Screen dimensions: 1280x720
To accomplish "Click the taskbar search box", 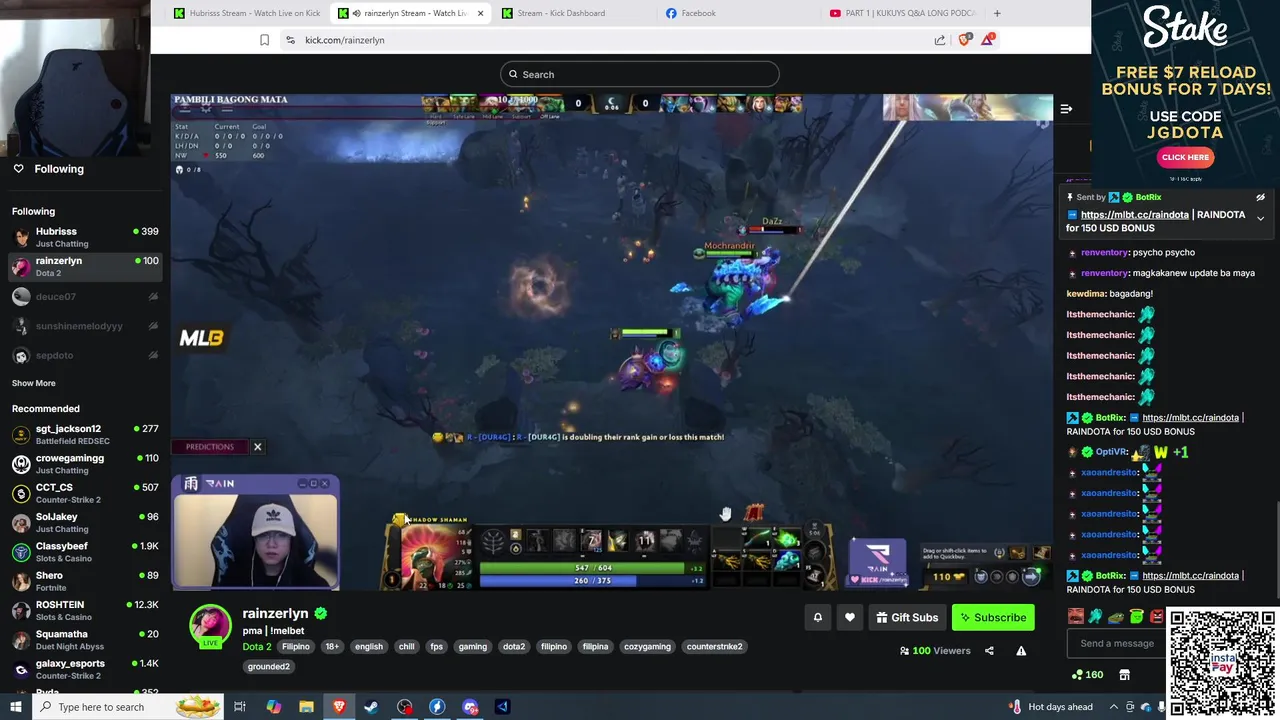I will click(x=128, y=707).
